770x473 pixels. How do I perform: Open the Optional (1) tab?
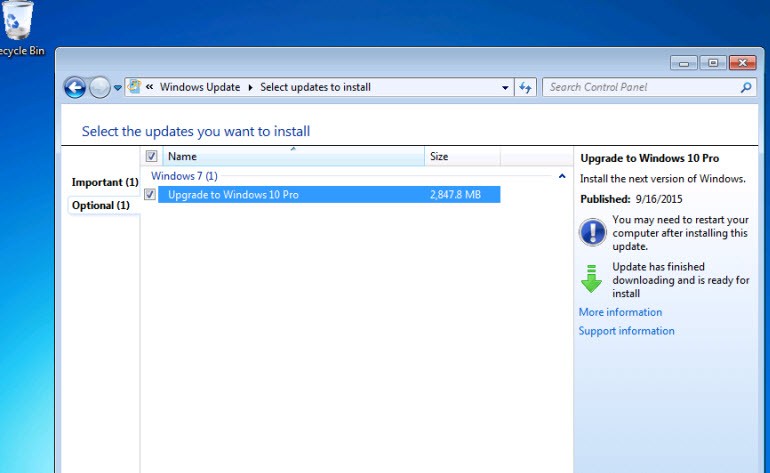pos(101,205)
